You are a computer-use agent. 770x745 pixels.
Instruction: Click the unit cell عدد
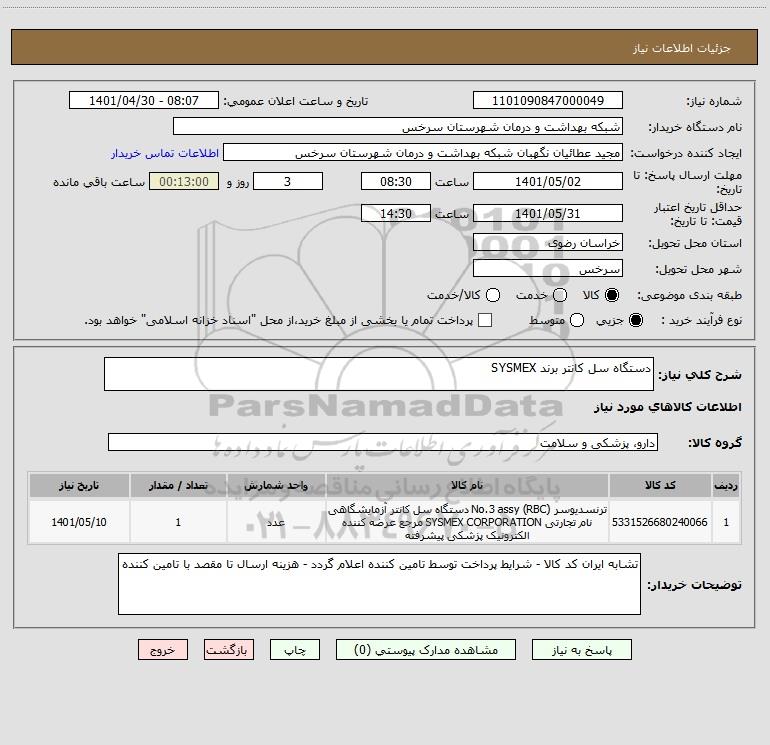[x=276, y=522]
